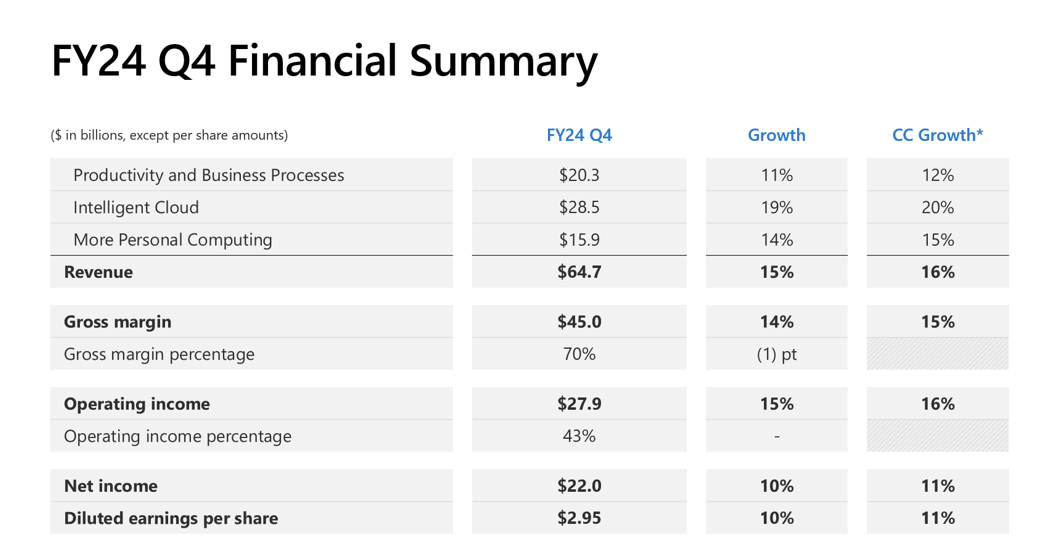Select the $45.0 gross margin value

tap(579, 322)
